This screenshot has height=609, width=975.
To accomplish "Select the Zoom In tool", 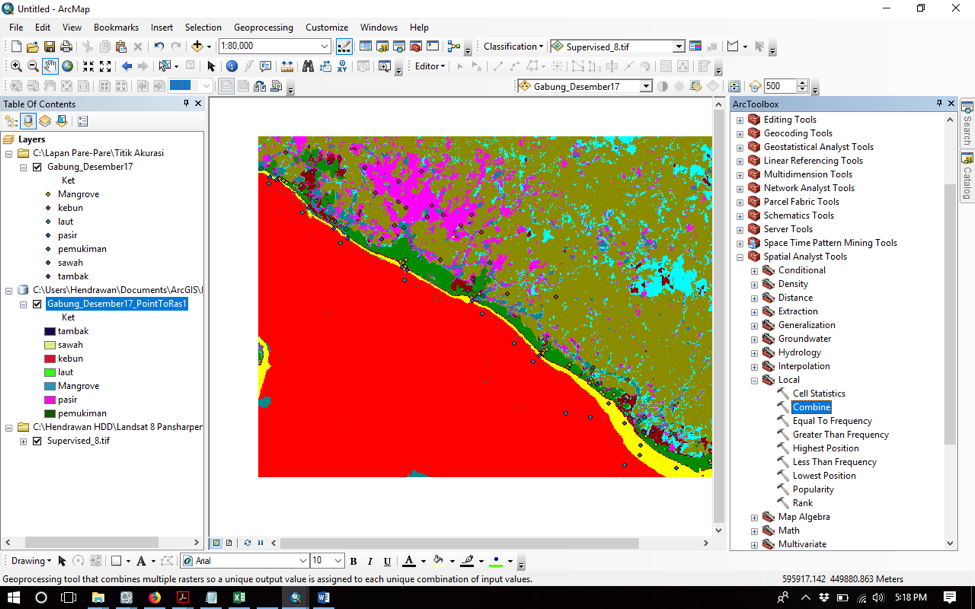I will [x=16, y=66].
